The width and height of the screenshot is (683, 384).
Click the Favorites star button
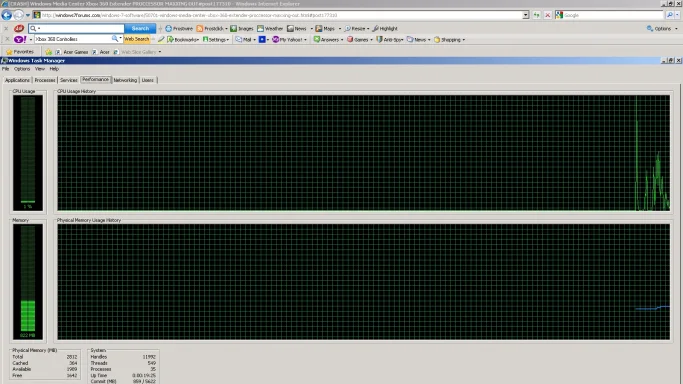tap(20, 52)
